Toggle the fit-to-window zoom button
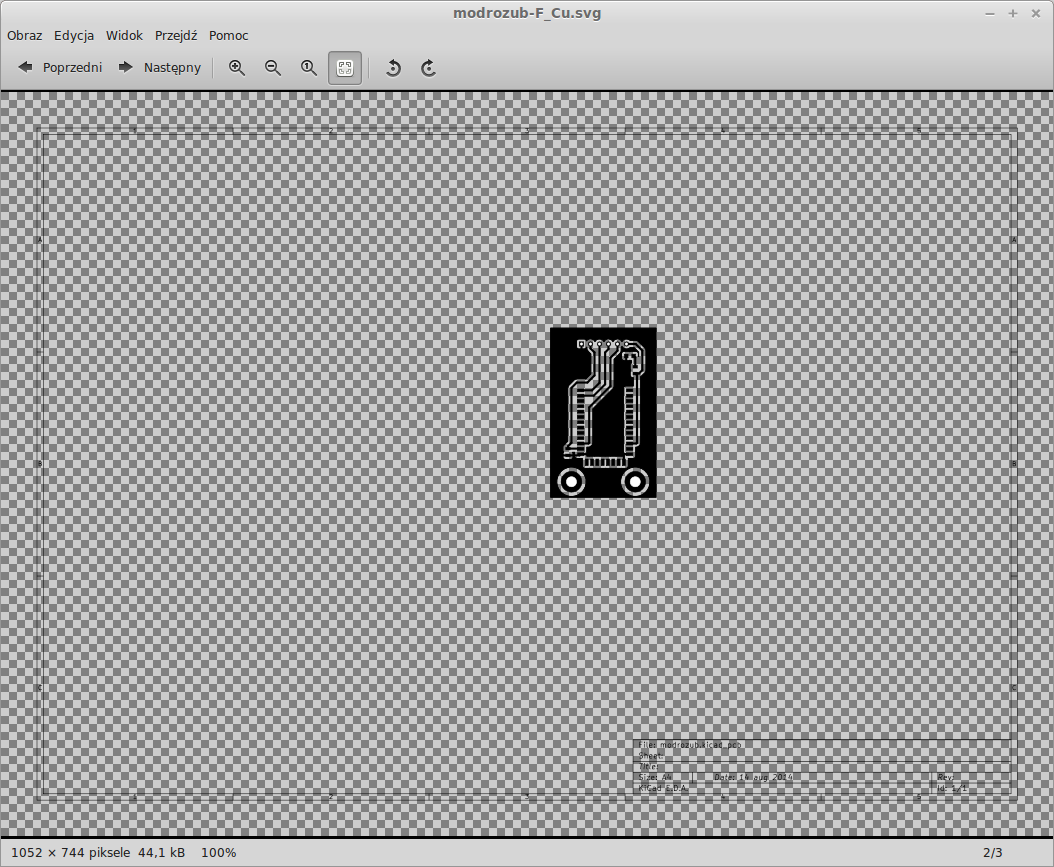Viewport: 1054px width, 867px height. (x=345, y=68)
